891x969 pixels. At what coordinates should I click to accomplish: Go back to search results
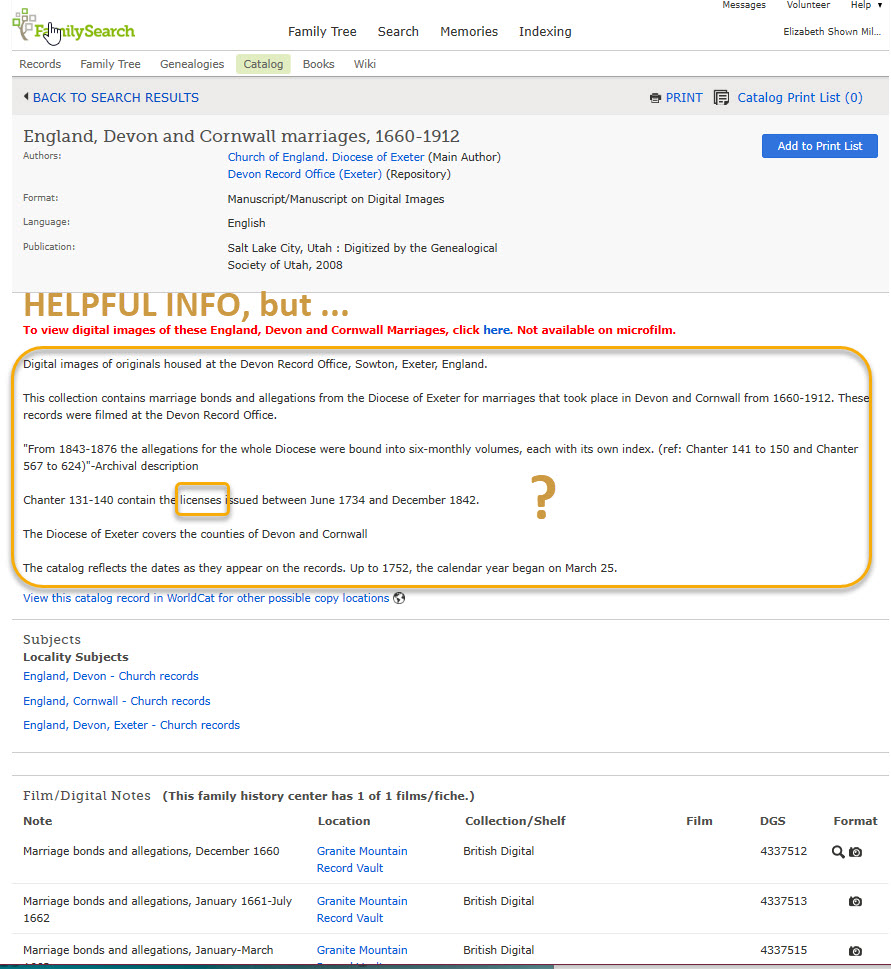coord(116,98)
